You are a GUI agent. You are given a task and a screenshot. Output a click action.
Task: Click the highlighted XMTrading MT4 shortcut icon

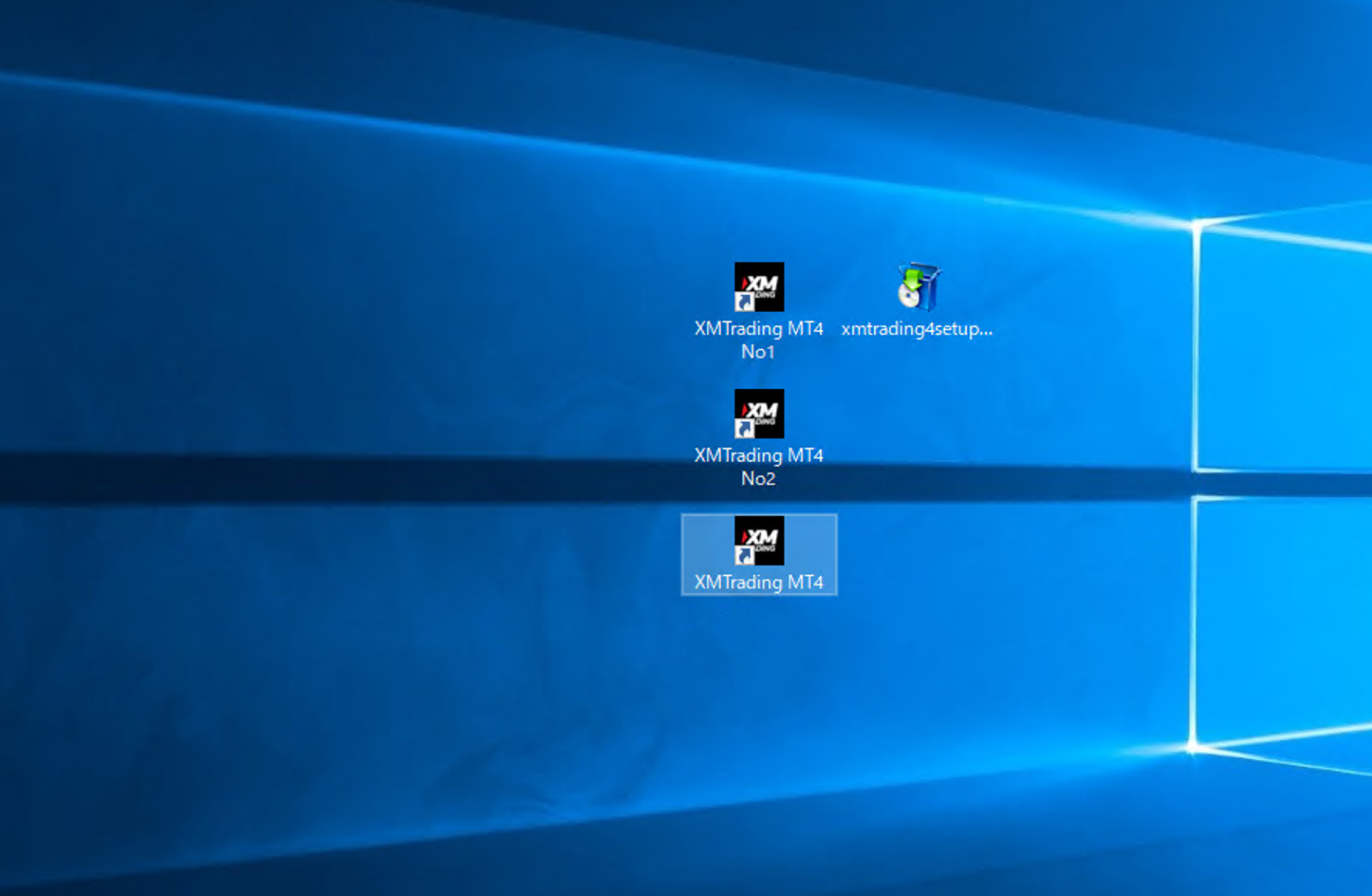pyautogui.click(x=759, y=540)
